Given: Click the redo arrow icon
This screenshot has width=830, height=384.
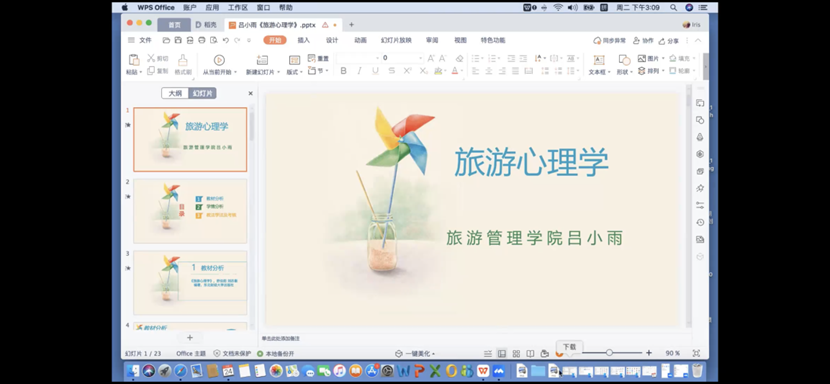Looking at the screenshot, I should point(237,40).
